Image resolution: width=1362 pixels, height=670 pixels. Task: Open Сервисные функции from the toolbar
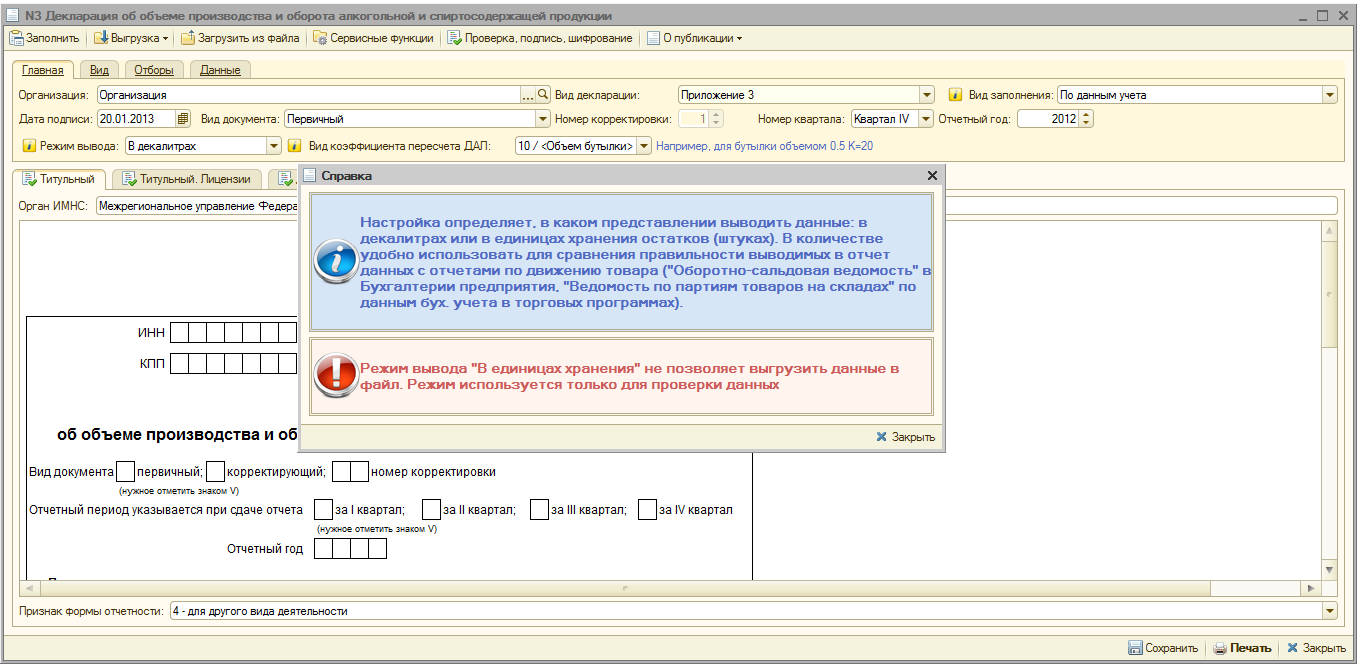[x=373, y=38]
